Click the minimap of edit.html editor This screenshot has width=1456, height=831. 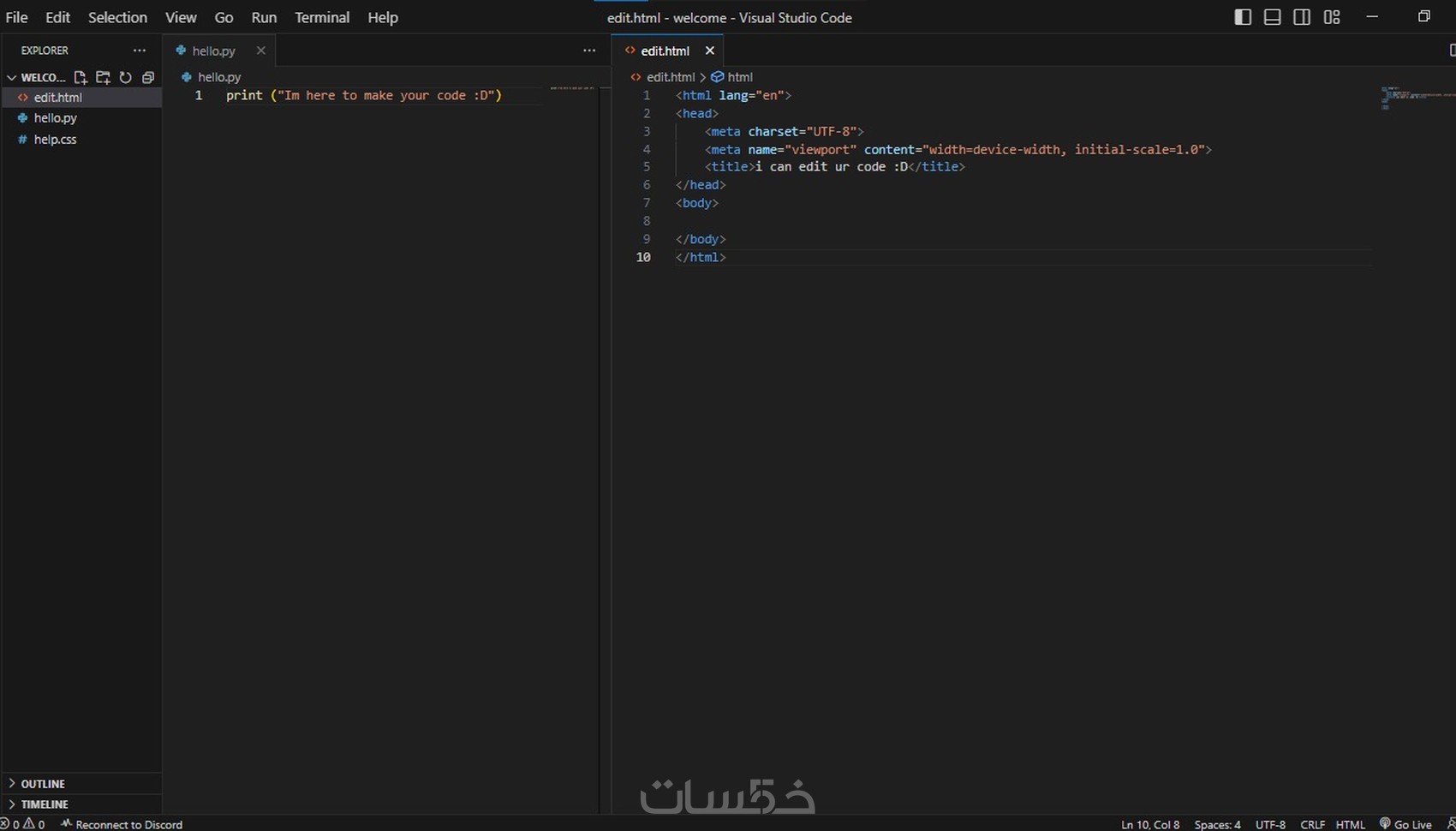coord(1417,97)
